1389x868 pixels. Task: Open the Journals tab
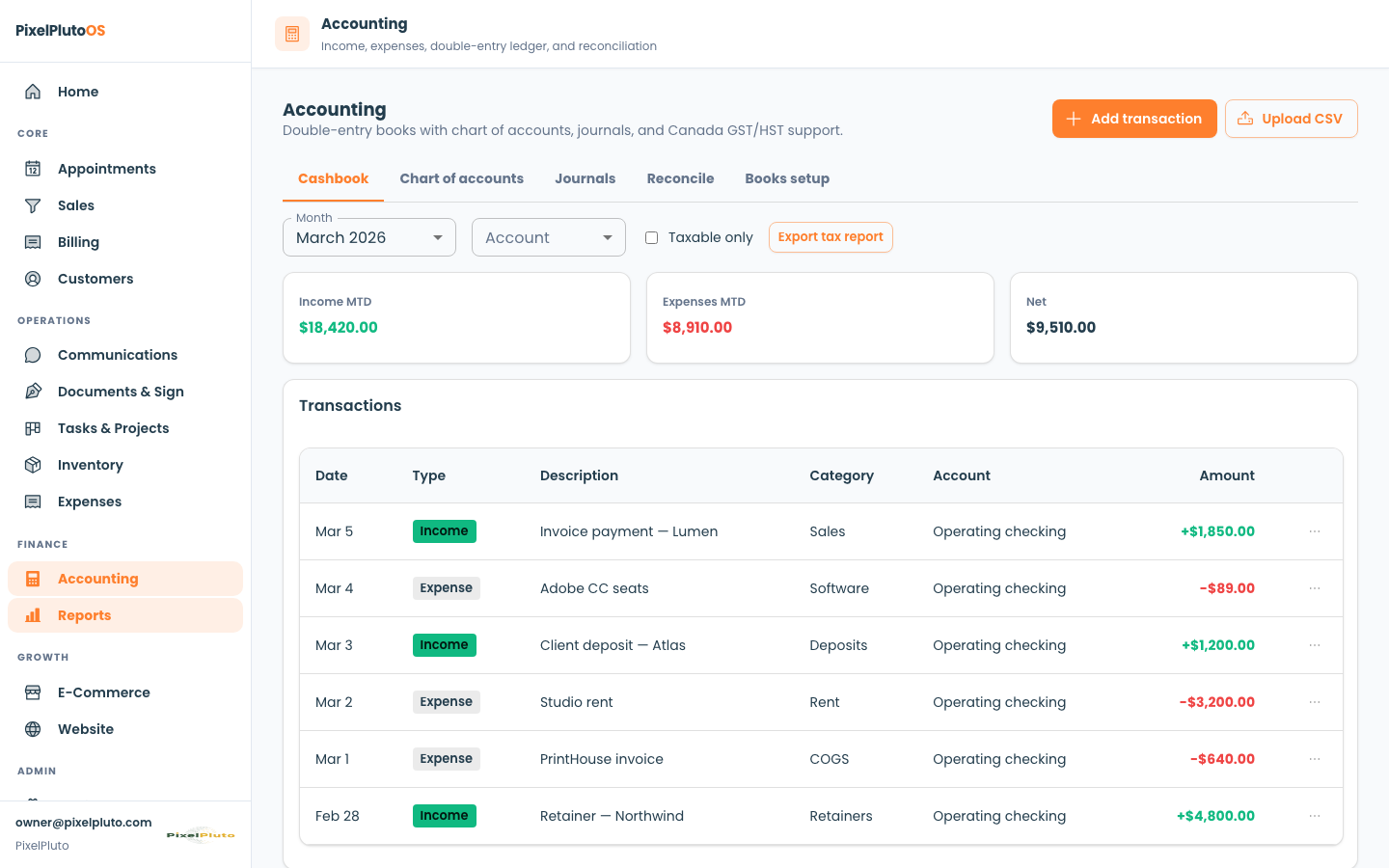click(x=586, y=178)
